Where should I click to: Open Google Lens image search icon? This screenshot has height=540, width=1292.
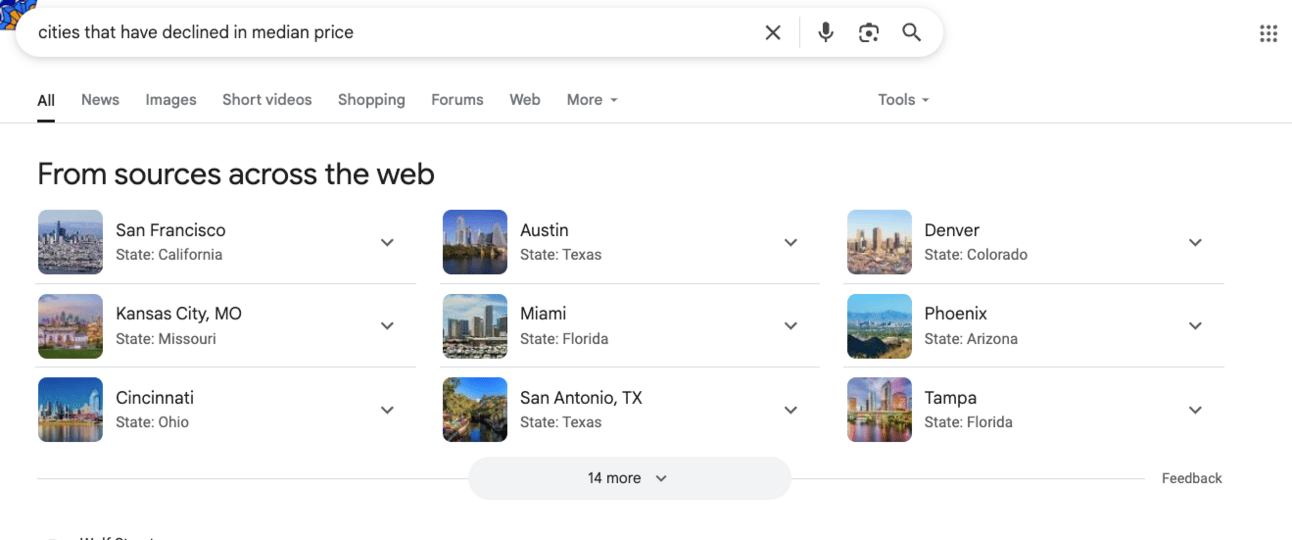click(868, 32)
